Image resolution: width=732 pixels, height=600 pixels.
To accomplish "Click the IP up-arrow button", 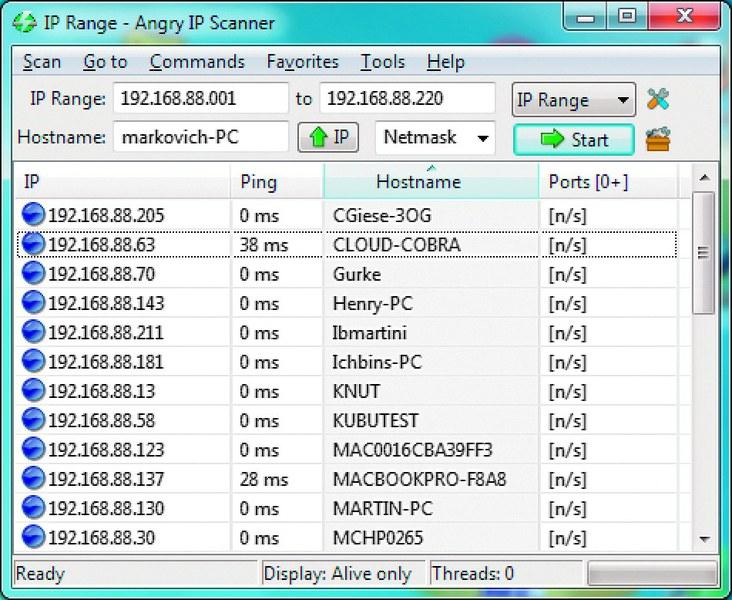I will point(328,137).
